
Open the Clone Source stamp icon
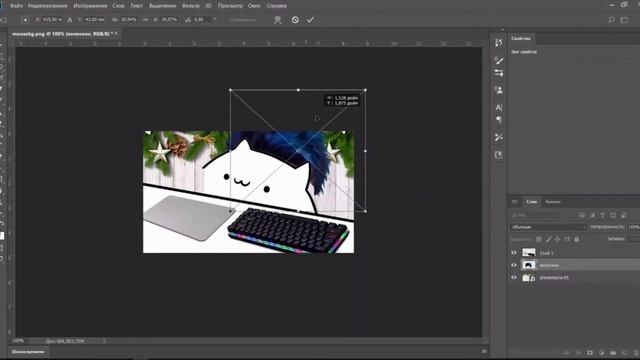[x=498, y=90]
